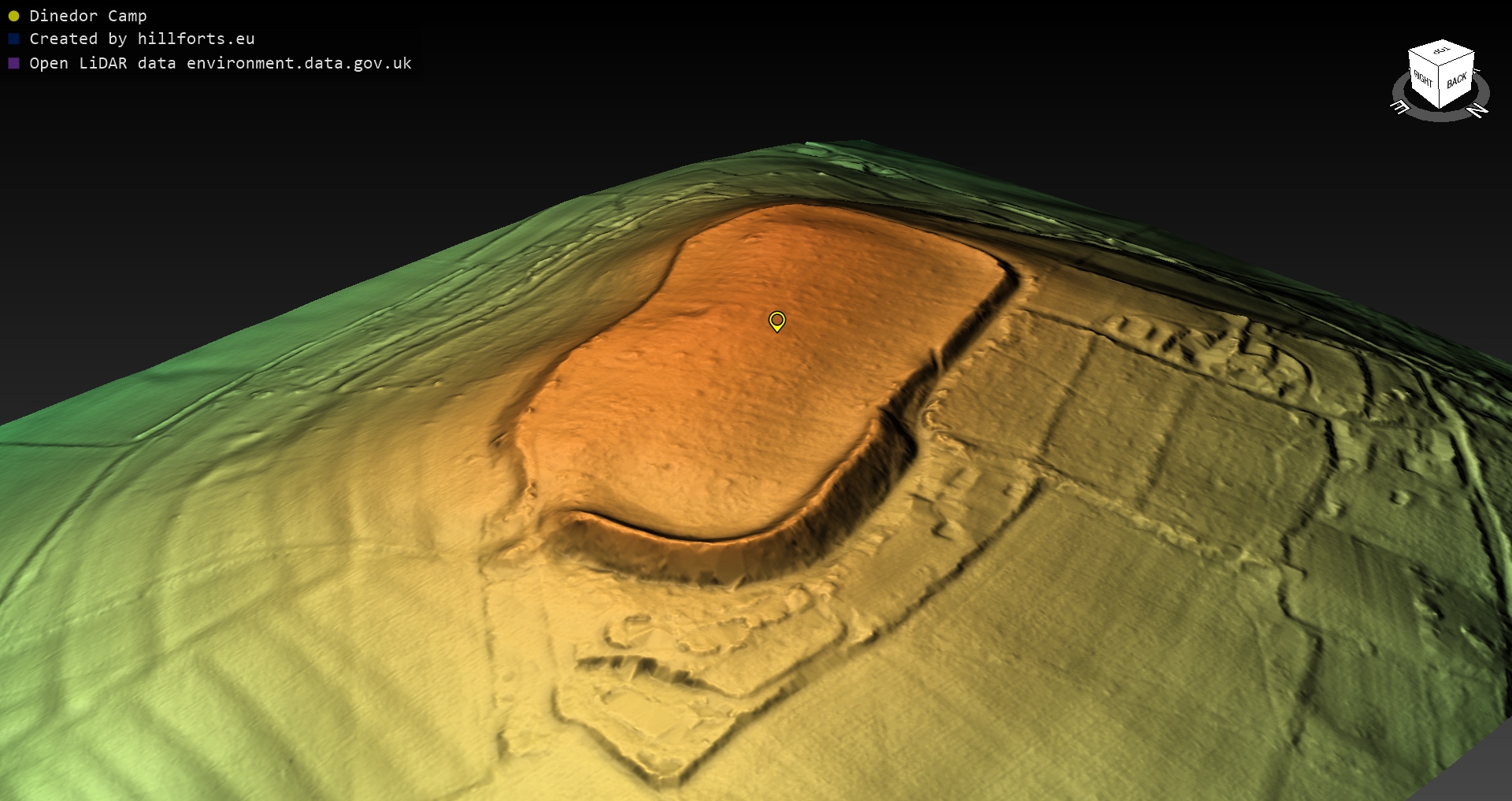1512x801 pixels.
Task: Select the RIGHT face of the view cube
Action: 1423,79
